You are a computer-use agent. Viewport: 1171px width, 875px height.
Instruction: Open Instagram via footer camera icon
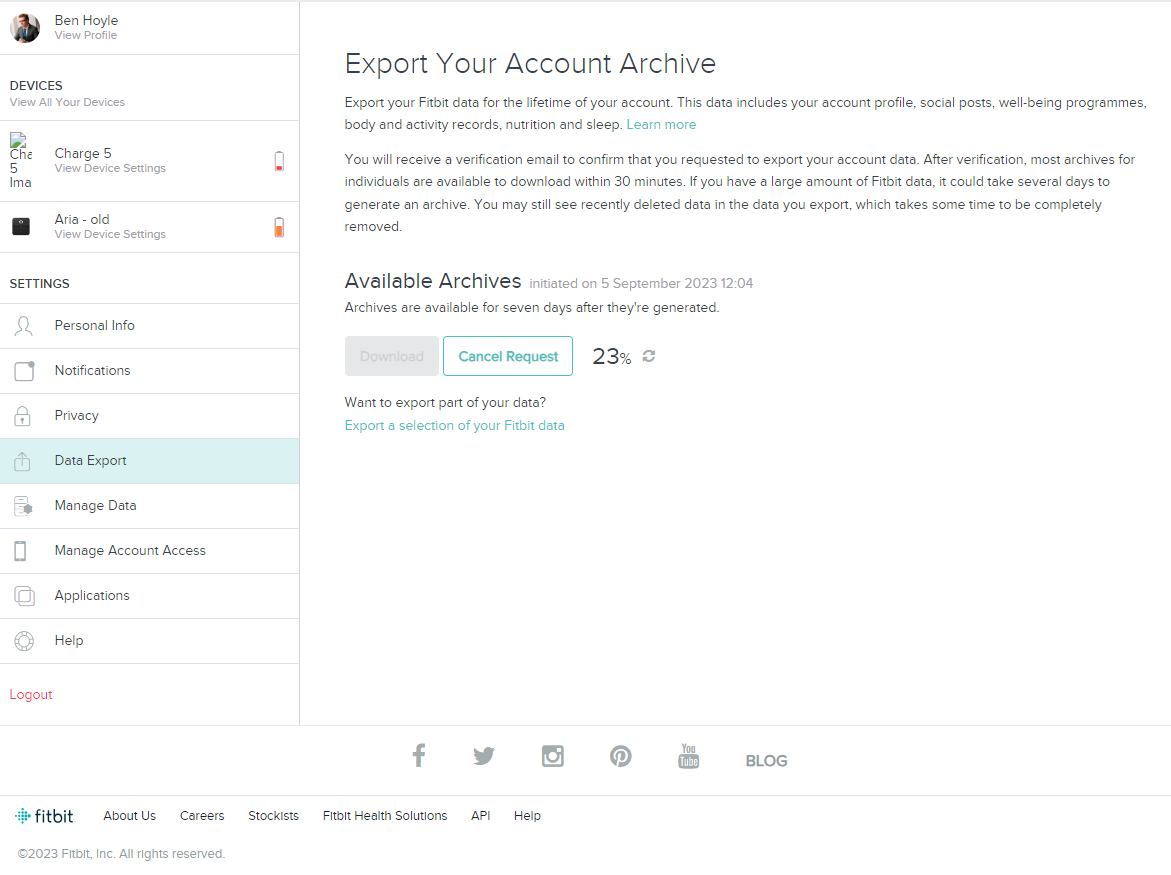pyautogui.click(x=553, y=756)
